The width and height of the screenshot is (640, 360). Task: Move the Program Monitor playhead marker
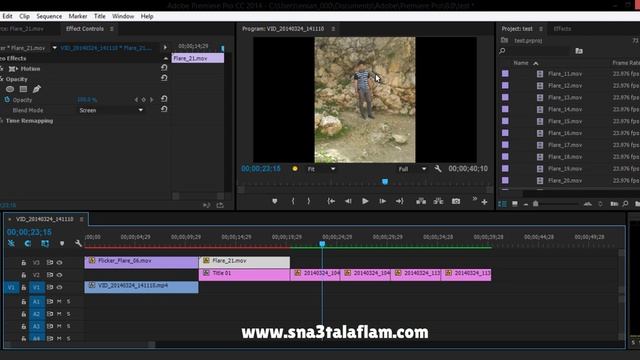tap(385, 182)
